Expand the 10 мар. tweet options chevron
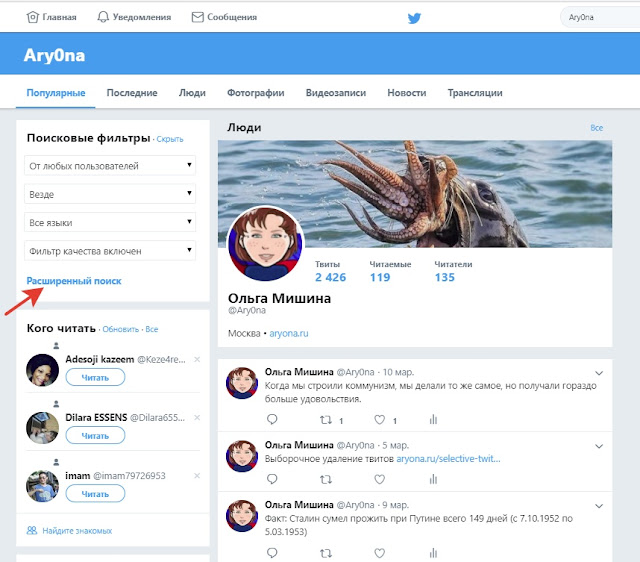Screen dimensions: 640x562 (x=599, y=373)
